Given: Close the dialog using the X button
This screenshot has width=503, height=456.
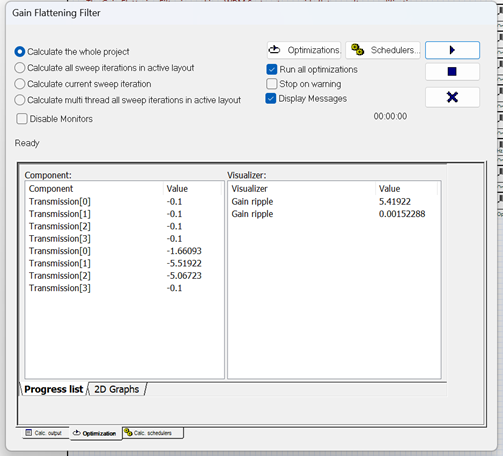Looking at the screenshot, I should [452, 97].
